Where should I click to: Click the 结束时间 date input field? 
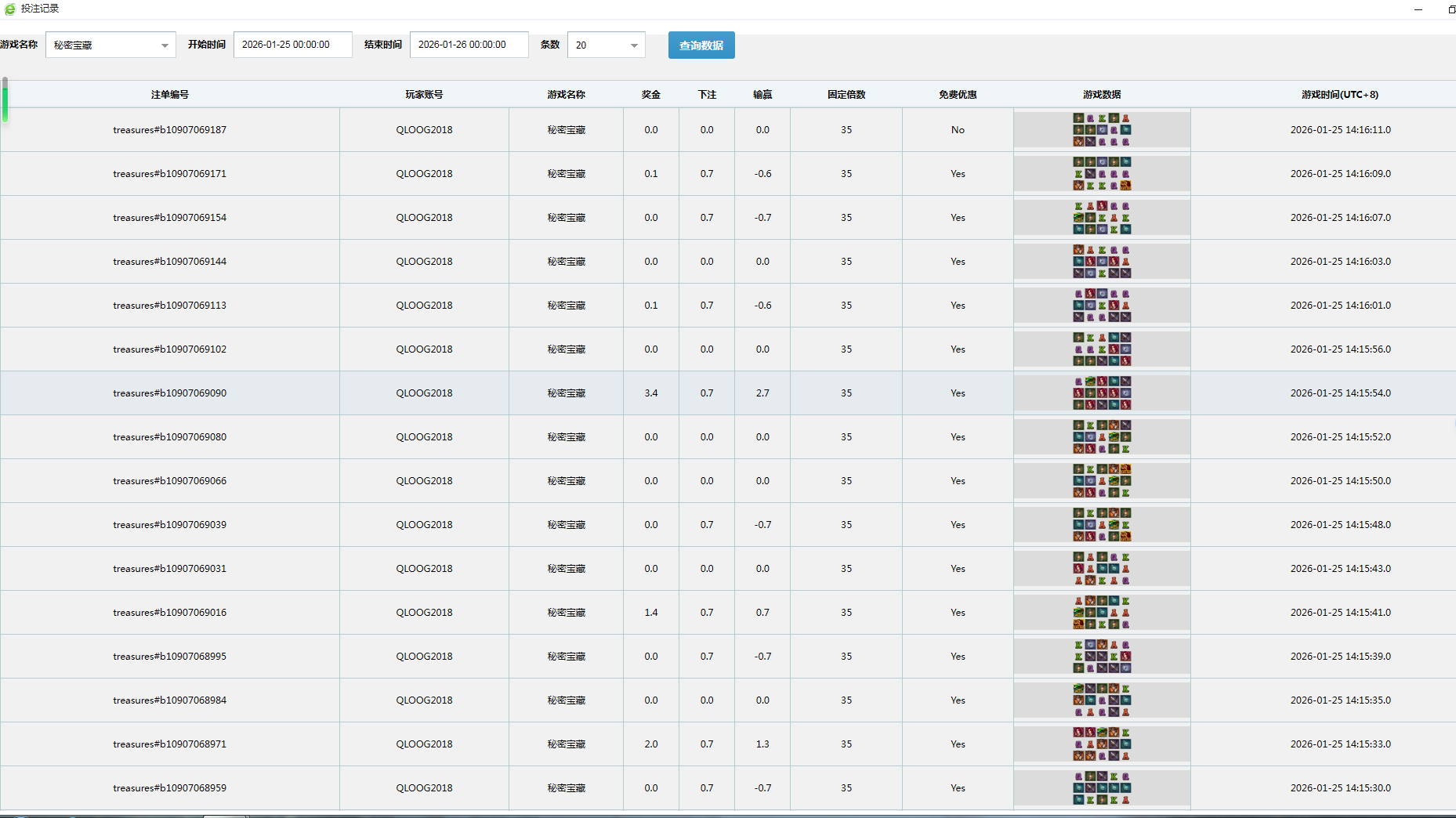click(x=469, y=45)
